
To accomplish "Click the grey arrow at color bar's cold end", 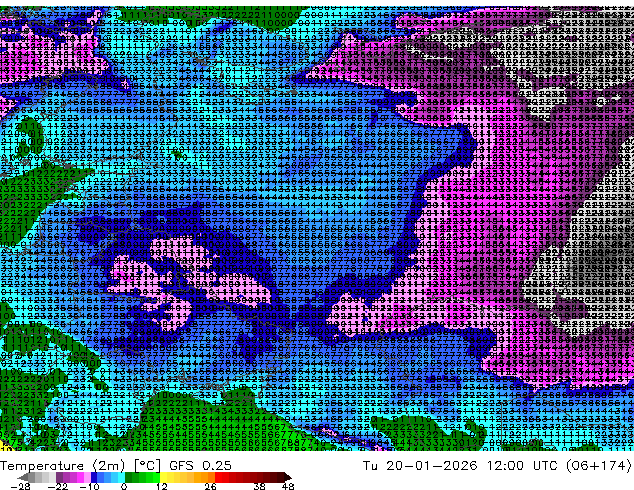I will click(22, 477).
